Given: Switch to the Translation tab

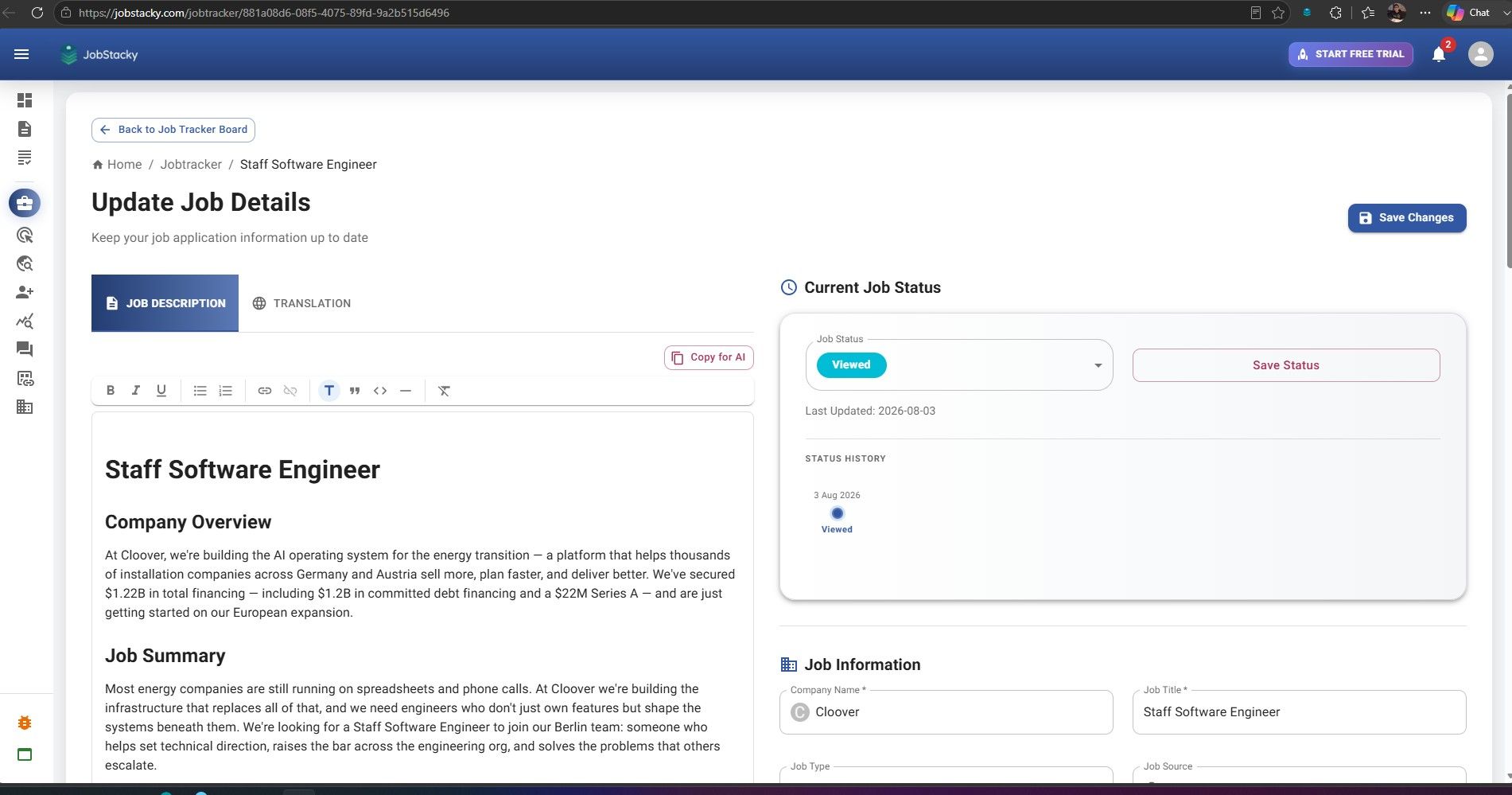Looking at the screenshot, I should 301,303.
